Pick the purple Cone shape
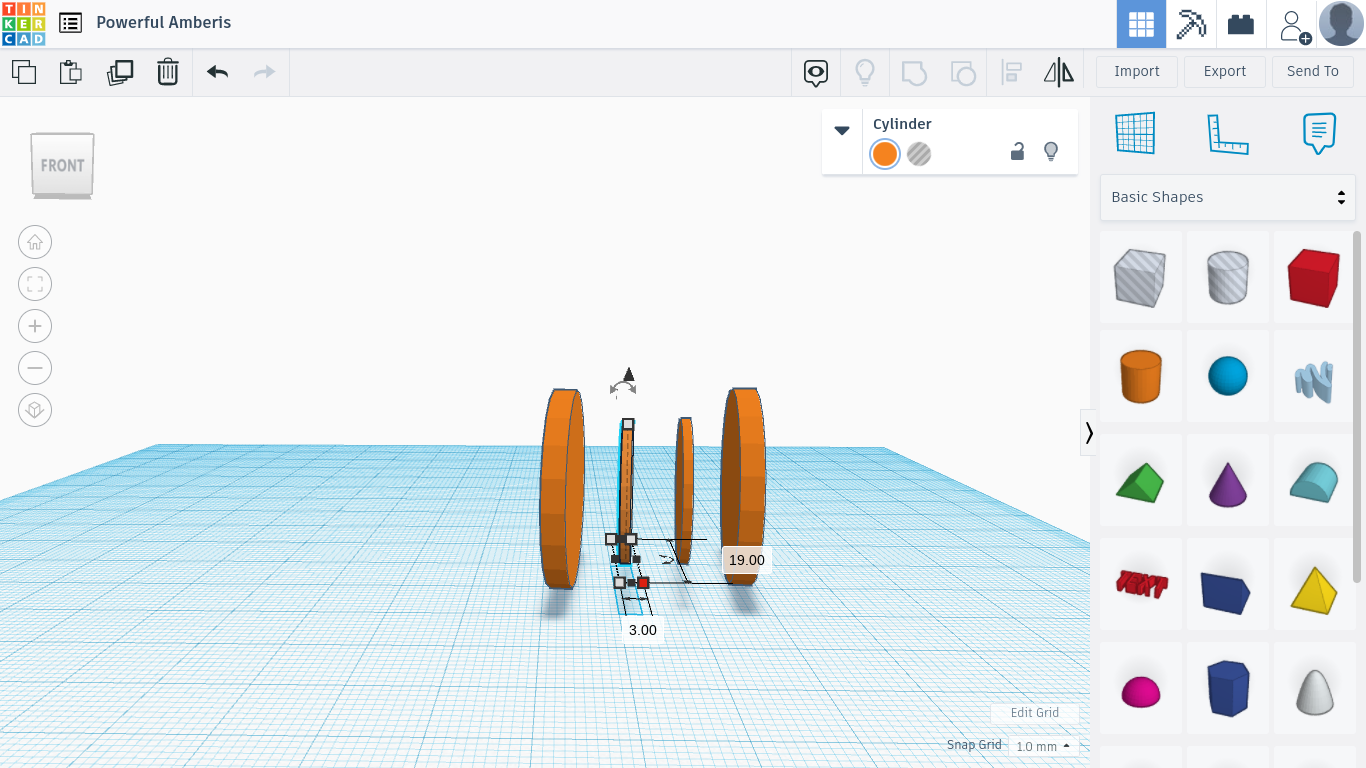The image size is (1366, 768). (1227, 481)
